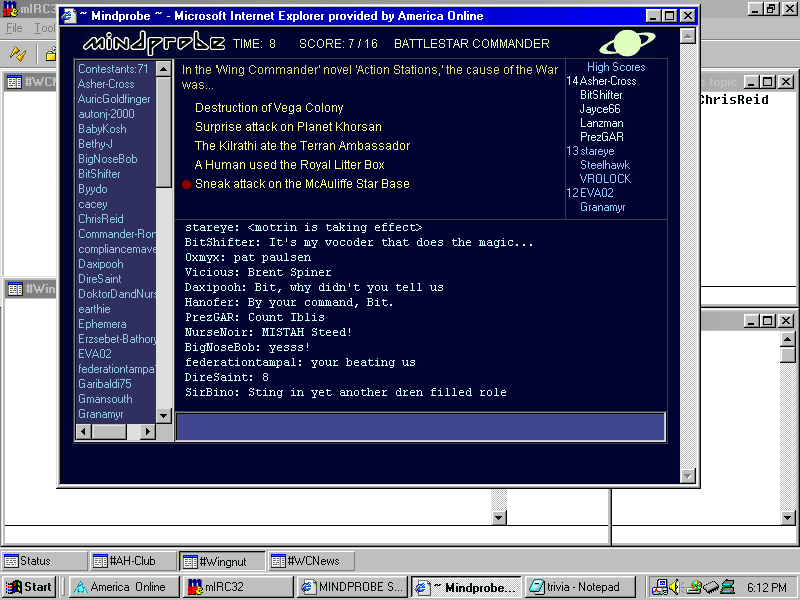Screen dimensions: 800x600
Task: Choose 'Surprise attack on Planet Khorsan' answer
Action: pyautogui.click(x=288, y=127)
